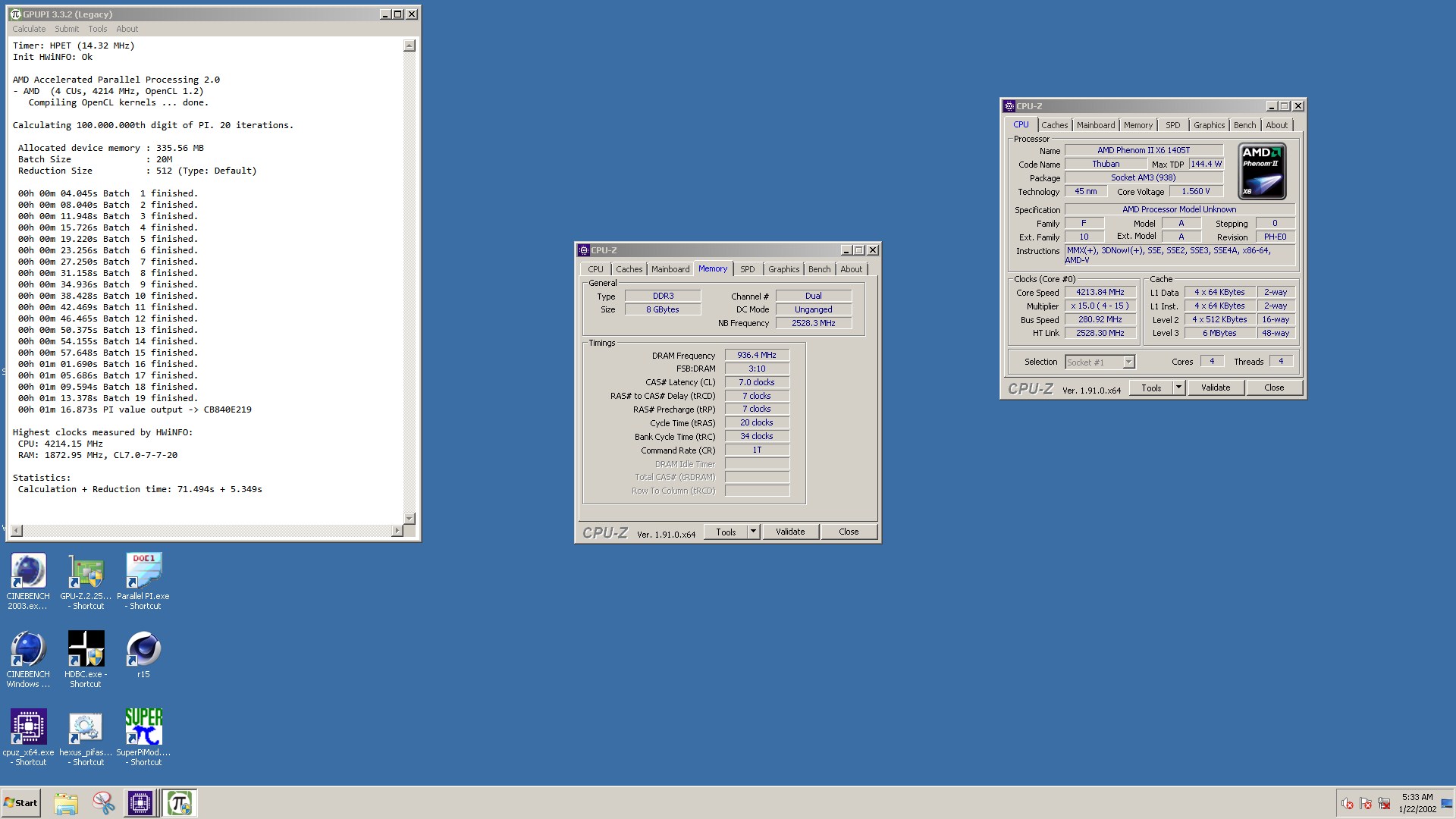Expand Tools dropdown arrow in memory CPU-Z window
Viewport: 1456px width, 819px height.
tap(754, 532)
